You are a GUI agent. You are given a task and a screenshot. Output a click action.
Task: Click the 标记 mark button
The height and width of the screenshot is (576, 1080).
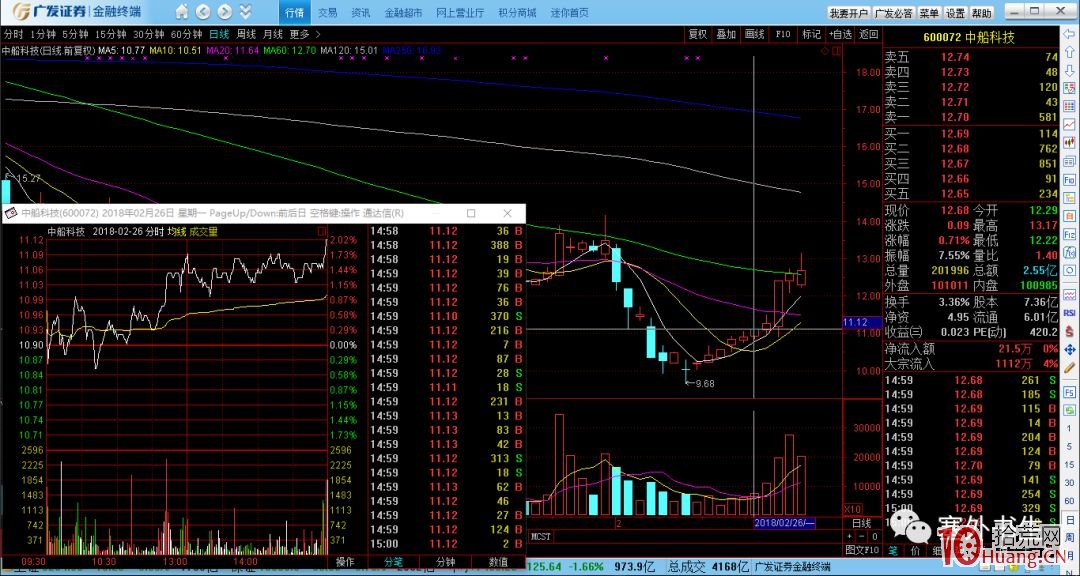click(811, 34)
